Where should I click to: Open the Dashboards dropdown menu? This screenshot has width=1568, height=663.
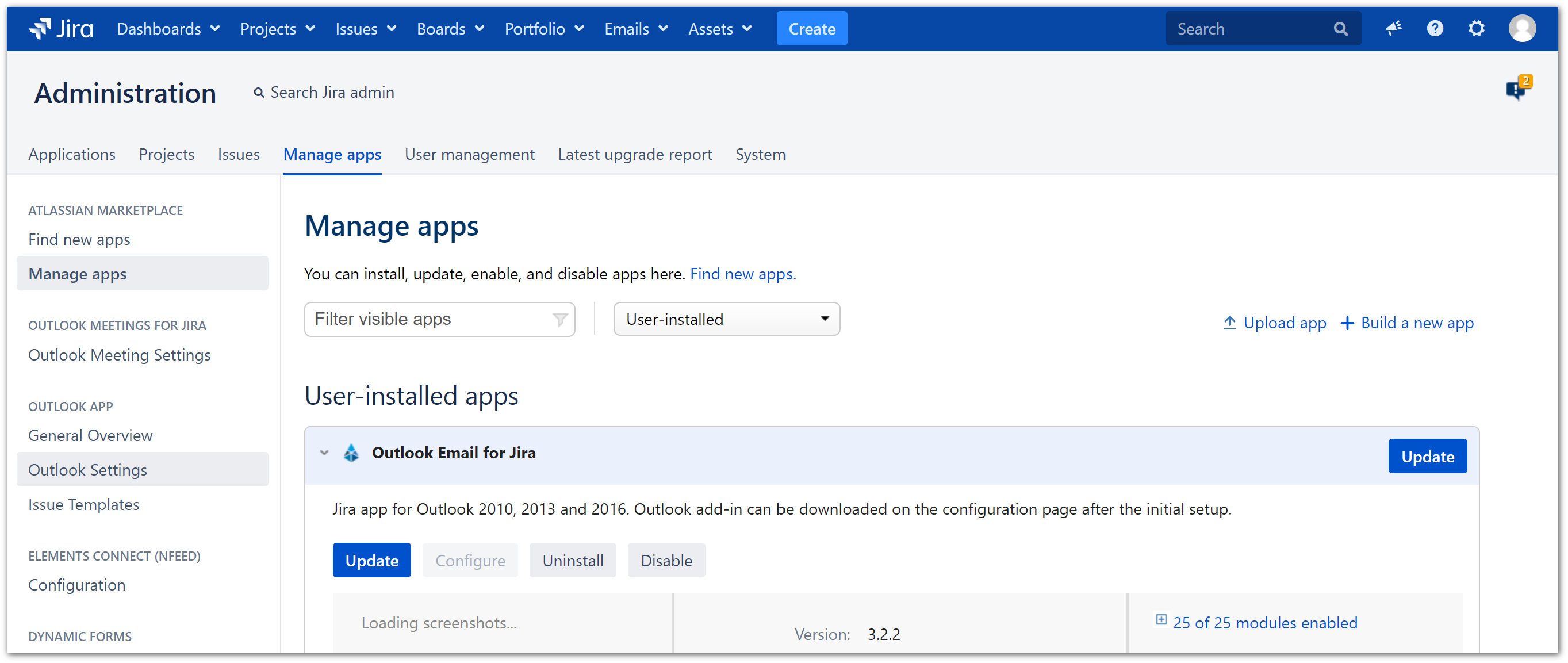click(x=168, y=29)
